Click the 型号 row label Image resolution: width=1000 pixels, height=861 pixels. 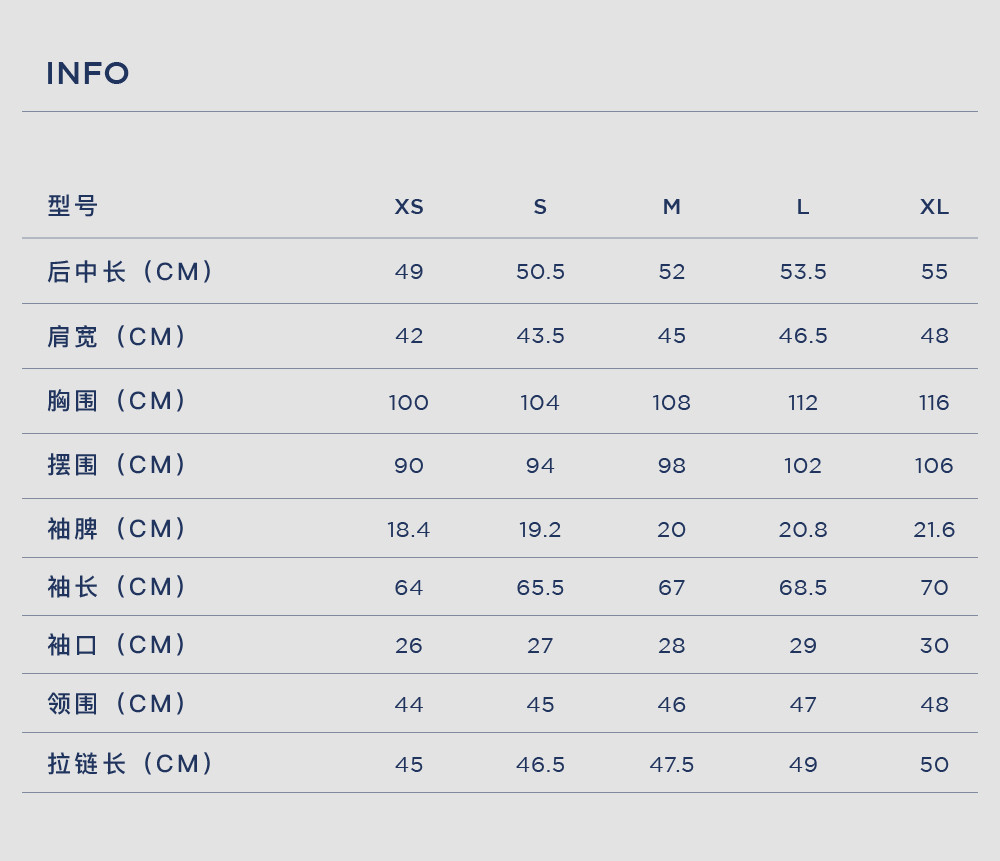[x=73, y=206]
